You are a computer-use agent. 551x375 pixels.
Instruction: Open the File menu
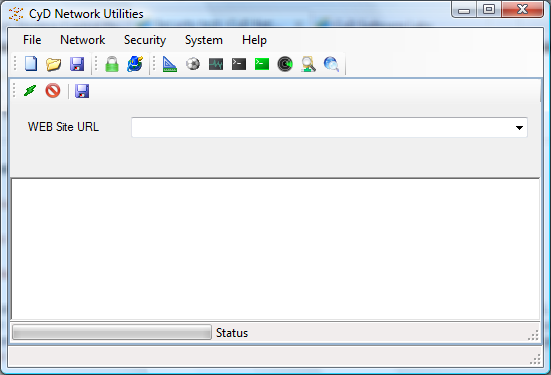pyautogui.click(x=32, y=40)
